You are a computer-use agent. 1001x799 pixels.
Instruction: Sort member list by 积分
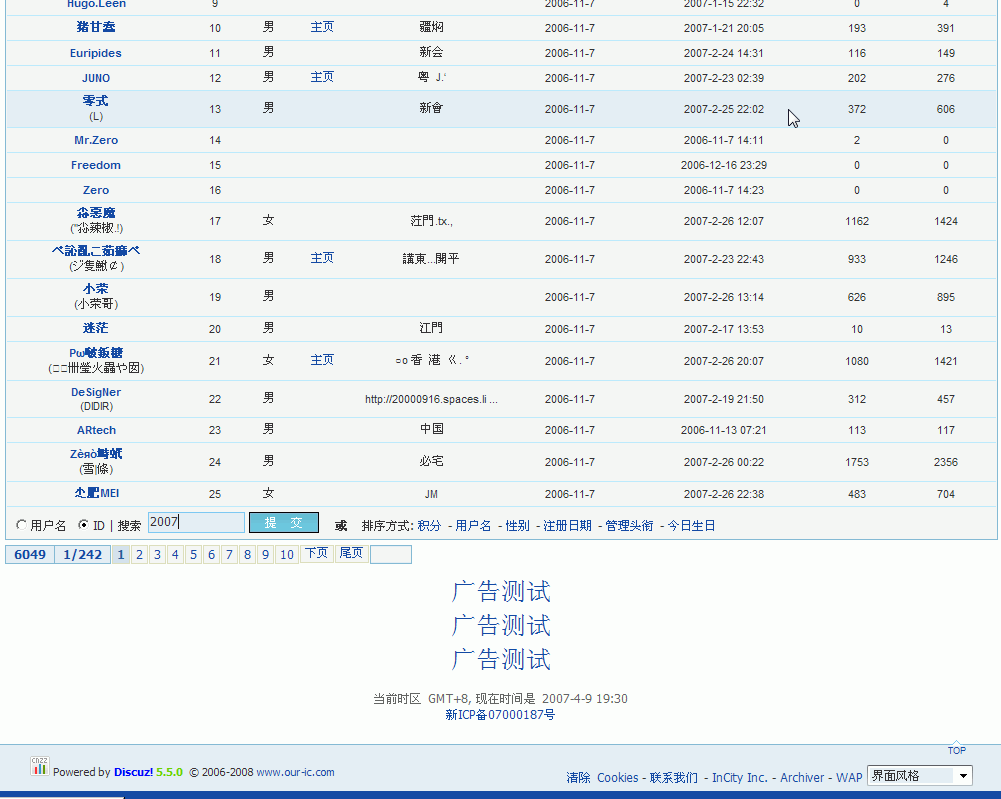coord(429,526)
